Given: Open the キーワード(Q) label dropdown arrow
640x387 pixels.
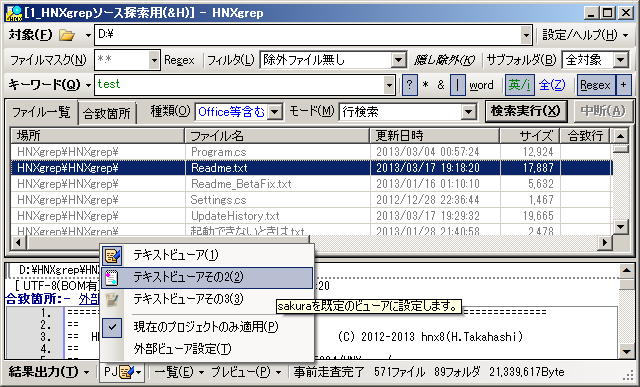Looking at the screenshot, I should [x=88, y=85].
